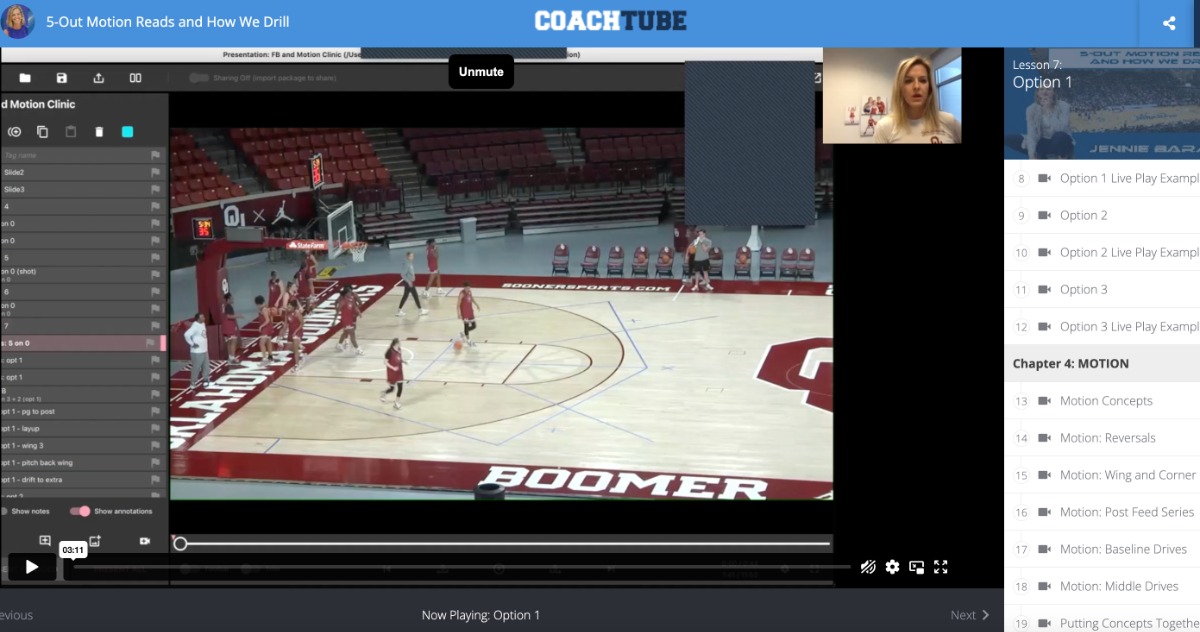Viewport: 1200px width, 632px height.
Task: Toggle the Show notes switch
Action: (3, 511)
